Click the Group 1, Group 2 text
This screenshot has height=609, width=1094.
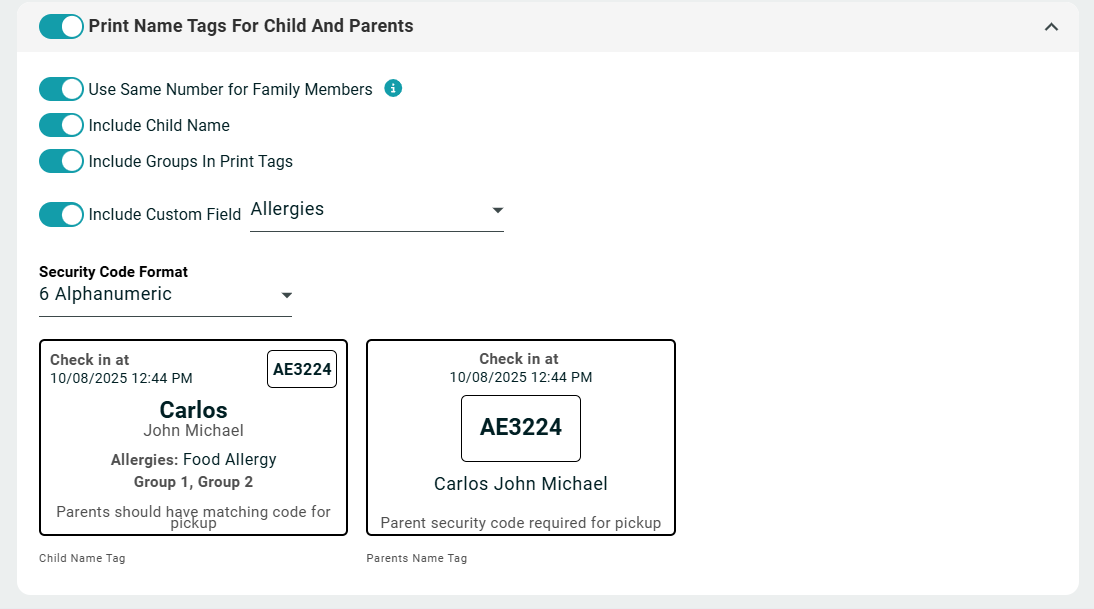pos(194,482)
